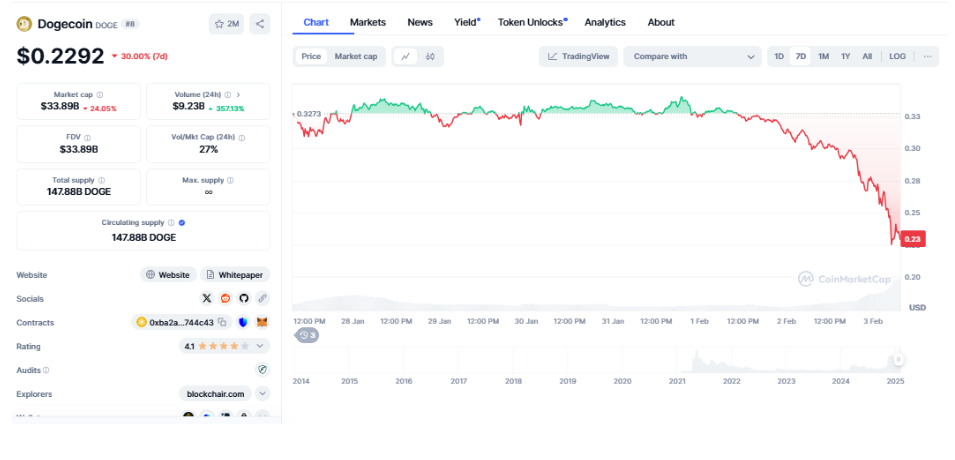Open the X (Twitter) social link

click(207, 299)
